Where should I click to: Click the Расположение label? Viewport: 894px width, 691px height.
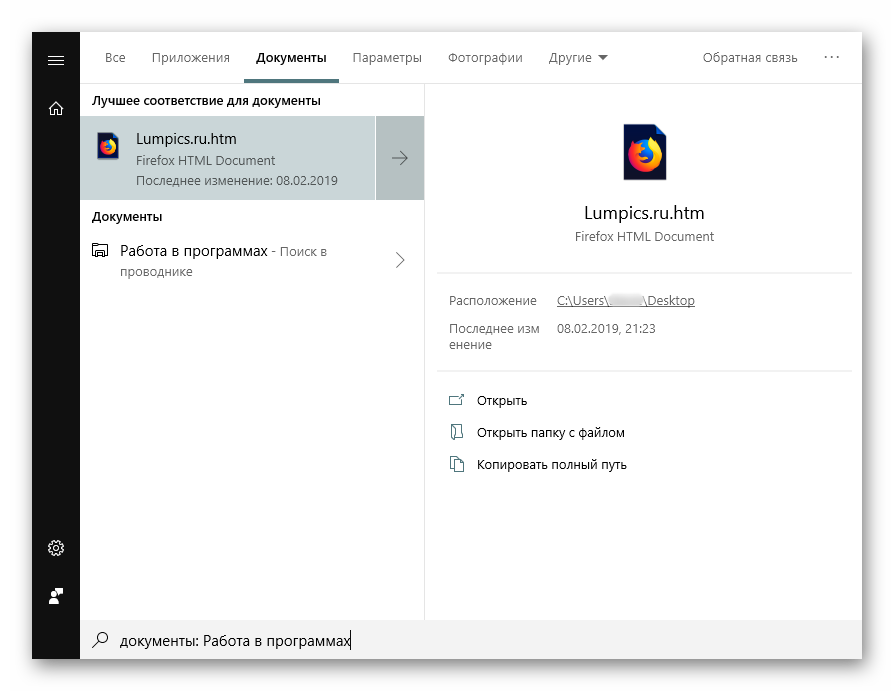(x=493, y=300)
